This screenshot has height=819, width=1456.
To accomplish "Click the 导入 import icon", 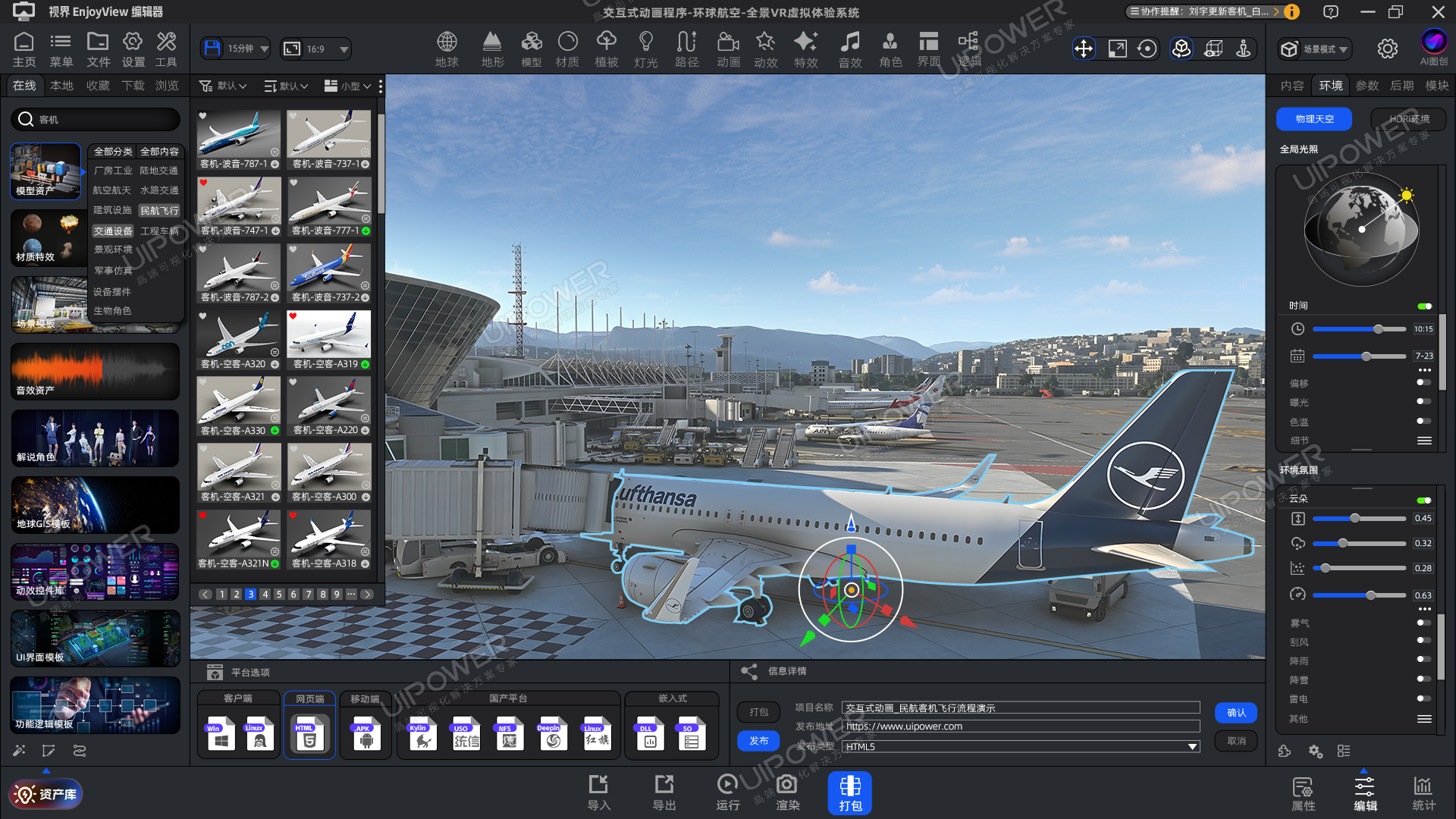I will [598, 792].
